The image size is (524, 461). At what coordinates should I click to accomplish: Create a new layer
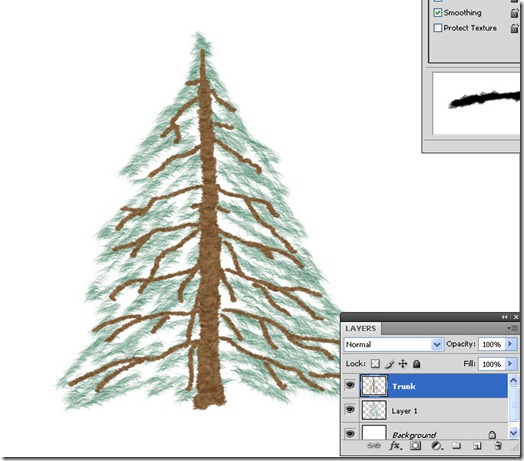(477, 446)
